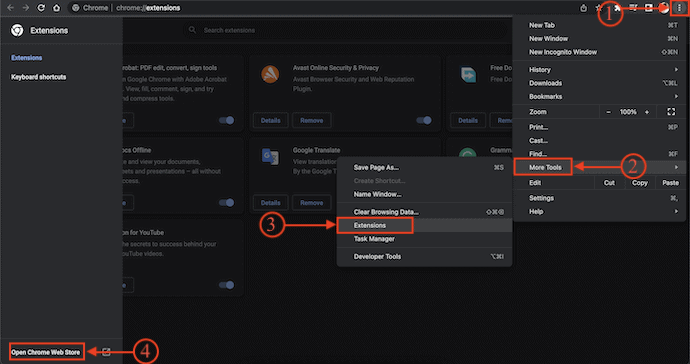The height and width of the screenshot is (364, 690).
Task: Expand the History submenu arrow
Action: (676, 70)
